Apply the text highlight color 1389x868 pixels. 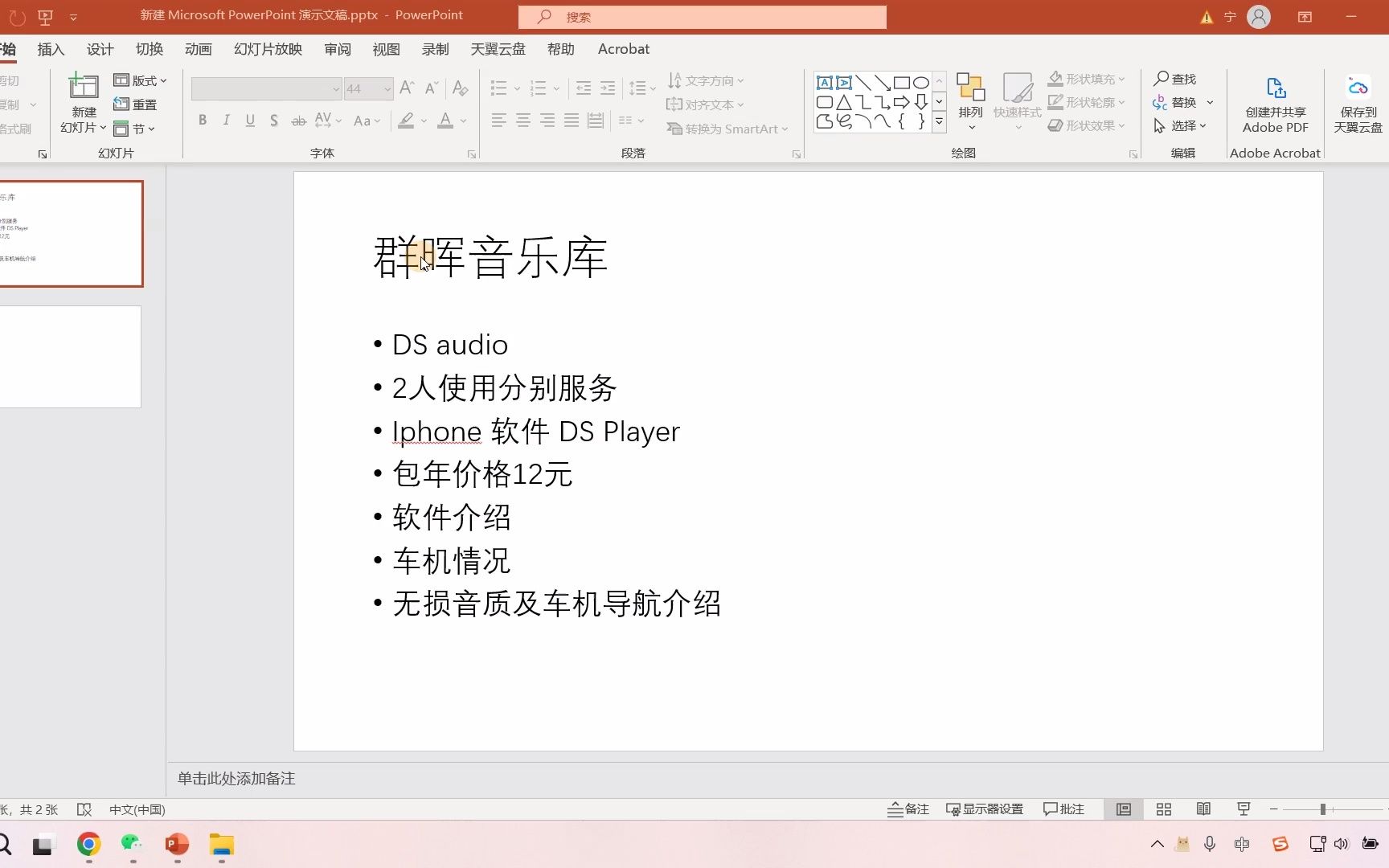pyautogui.click(x=407, y=121)
